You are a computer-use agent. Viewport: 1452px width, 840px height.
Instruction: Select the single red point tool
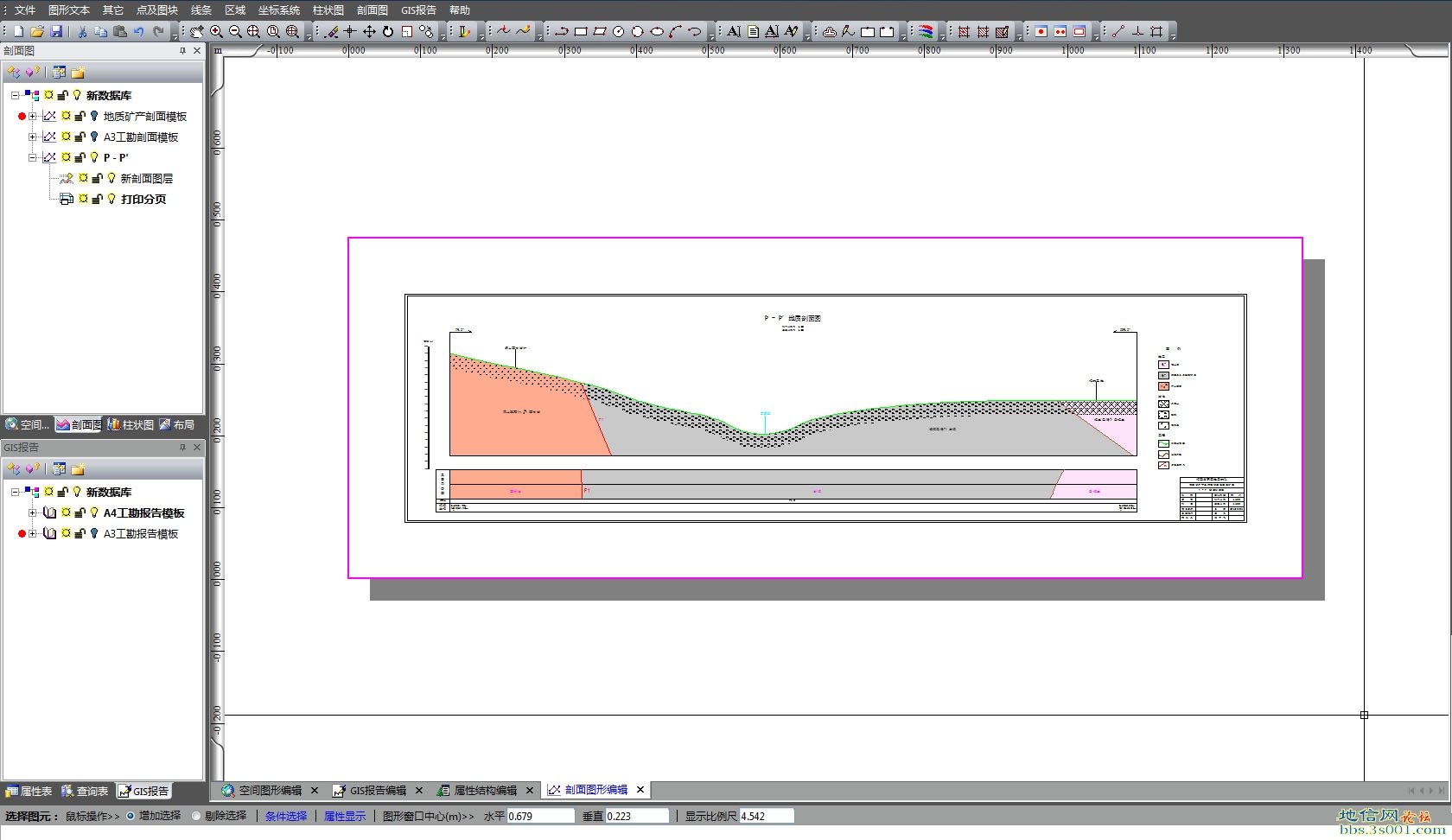pos(1041,31)
